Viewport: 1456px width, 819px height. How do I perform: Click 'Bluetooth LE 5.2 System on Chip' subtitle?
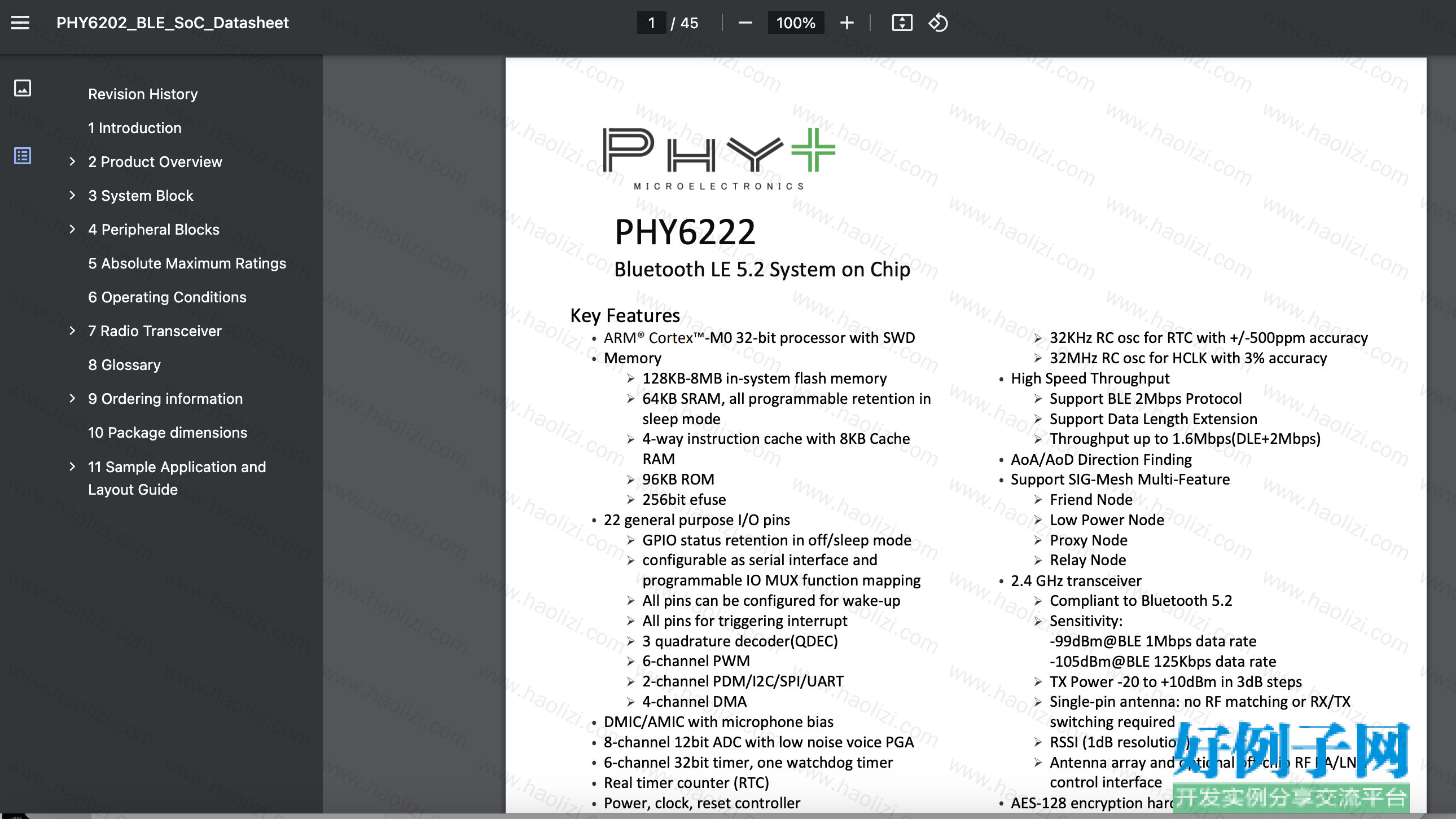coord(762,270)
